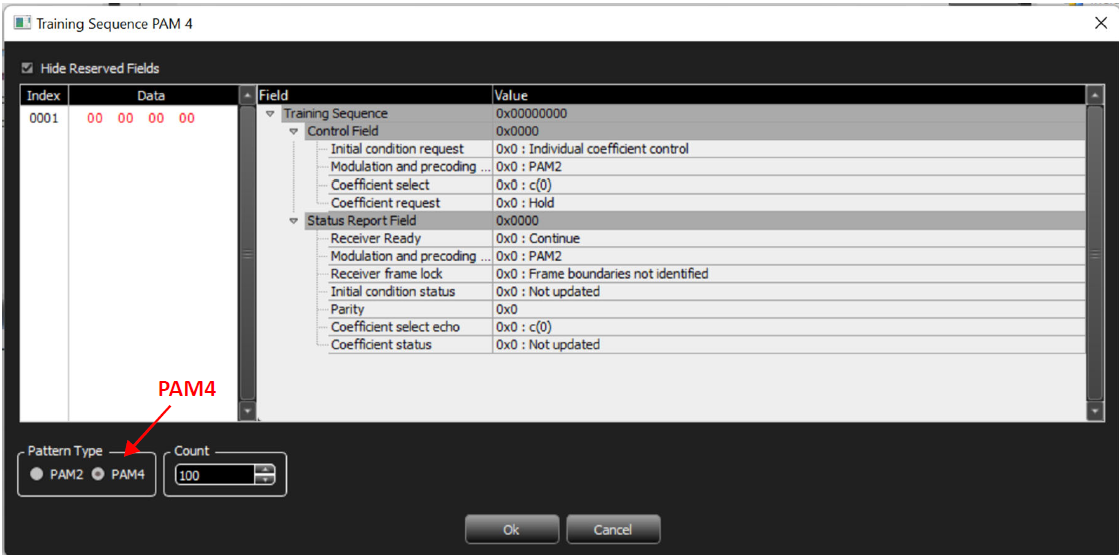Increase Count with the up stepper arrow

pyautogui.click(x=265, y=470)
